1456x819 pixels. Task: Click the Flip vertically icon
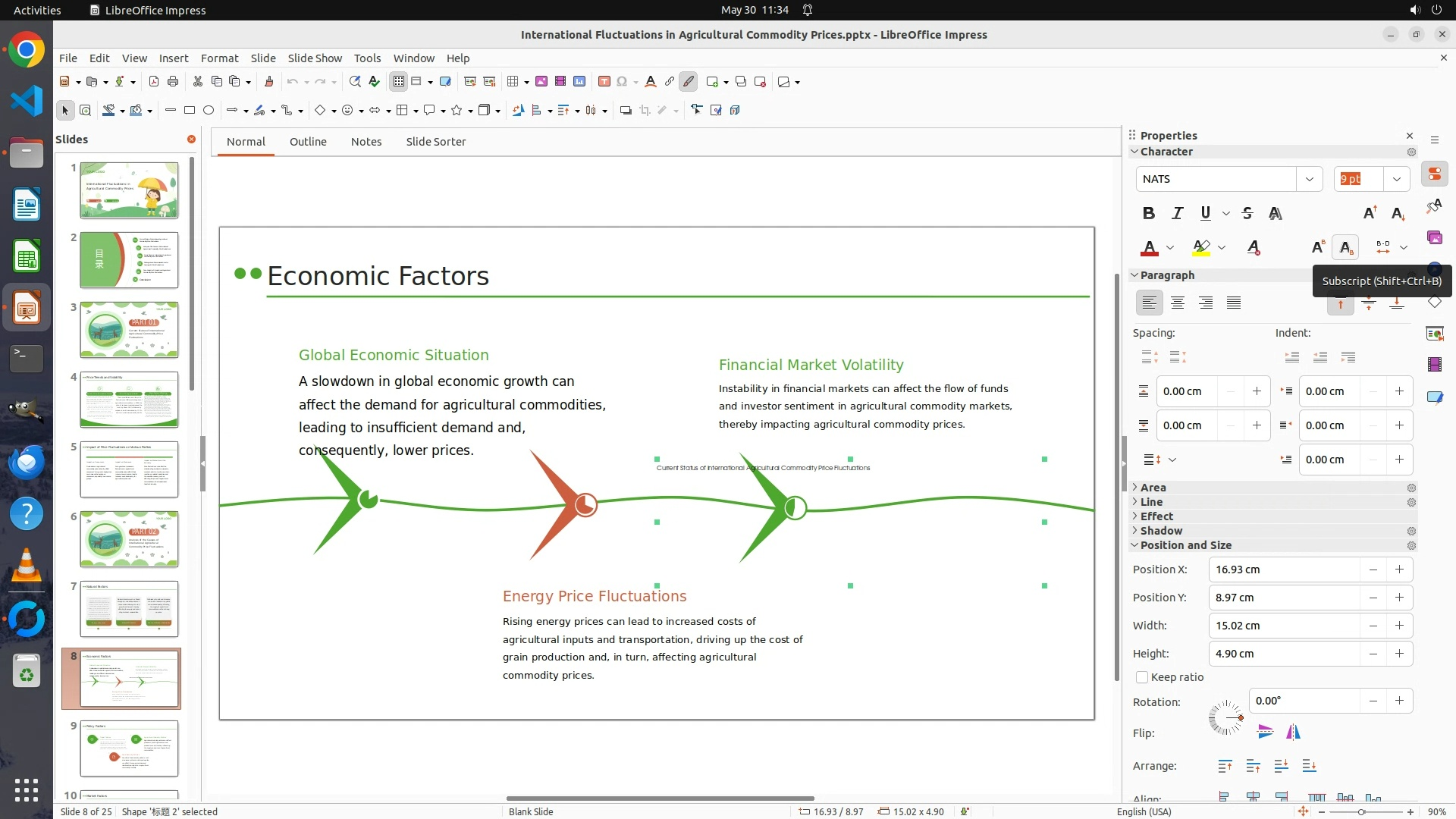[x=1265, y=732]
